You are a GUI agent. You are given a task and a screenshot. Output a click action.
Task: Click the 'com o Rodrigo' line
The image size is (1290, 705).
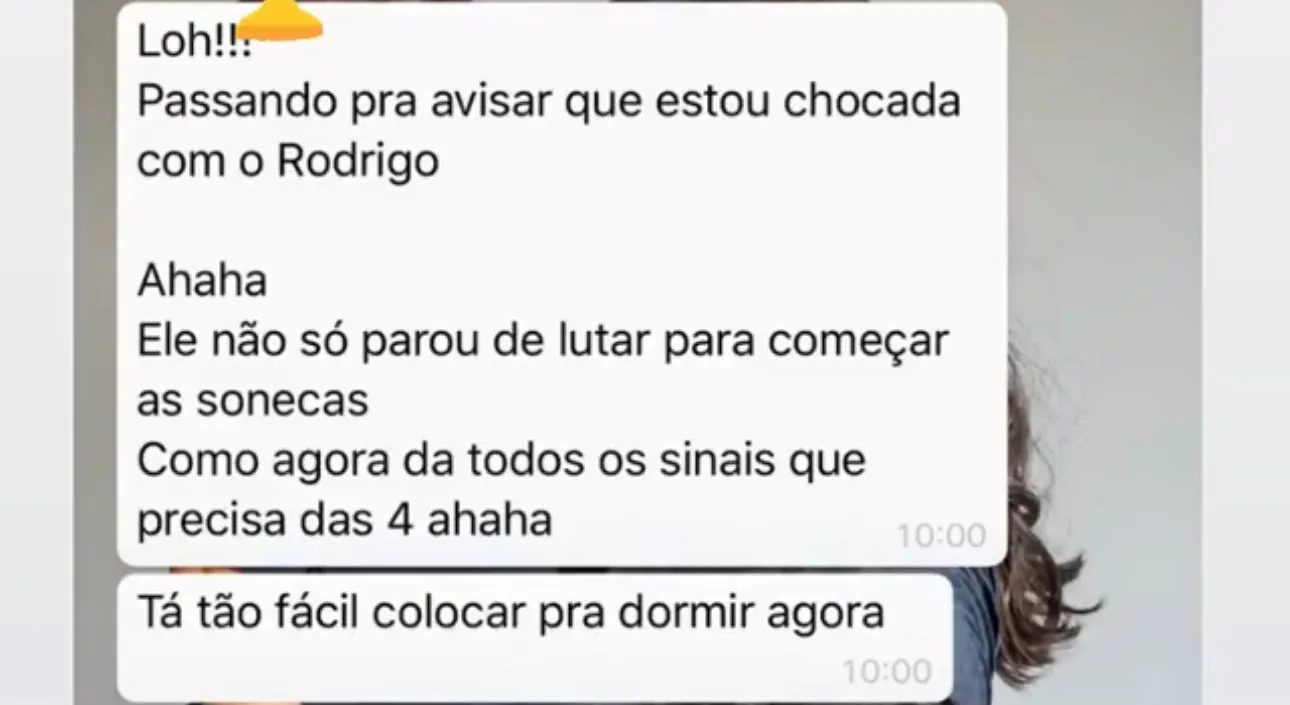pos(288,163)
